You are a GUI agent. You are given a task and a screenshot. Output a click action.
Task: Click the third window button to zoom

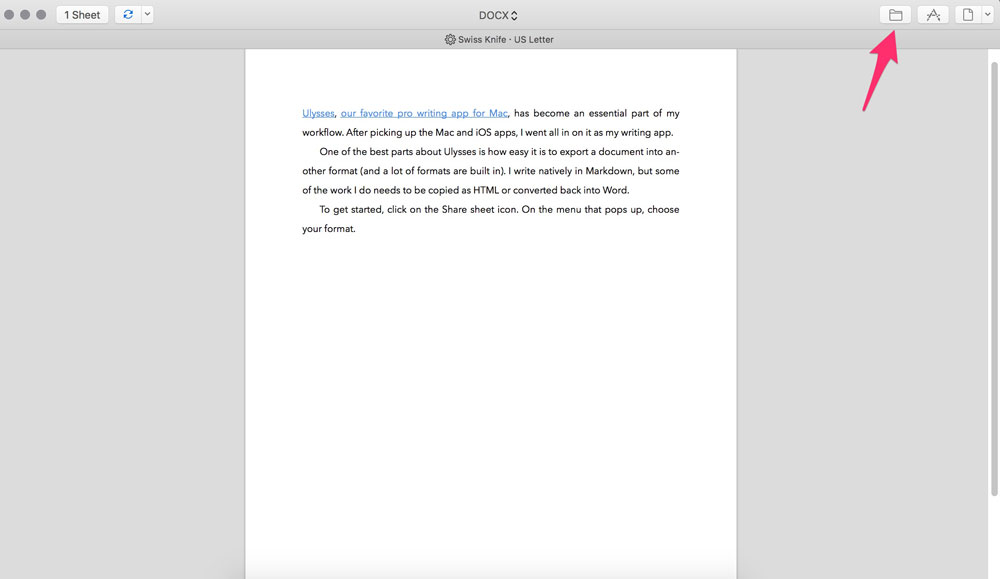(x=41, y=15)
